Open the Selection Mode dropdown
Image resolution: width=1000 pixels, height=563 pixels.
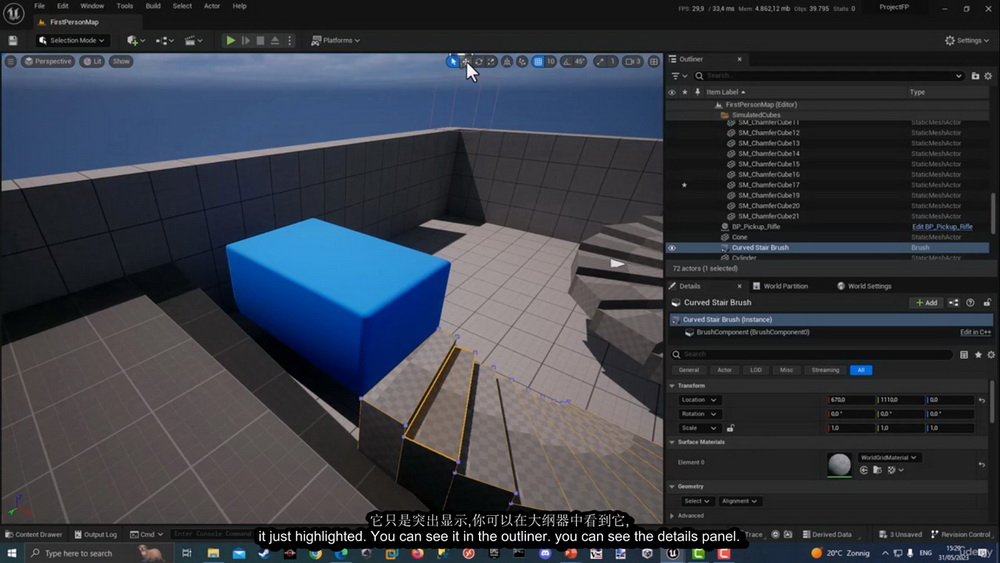(x=71, y=40)
